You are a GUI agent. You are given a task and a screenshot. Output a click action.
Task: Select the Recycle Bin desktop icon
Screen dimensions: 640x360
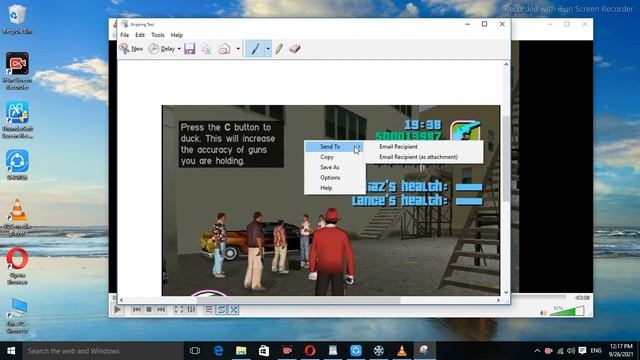tap(17, 19)
